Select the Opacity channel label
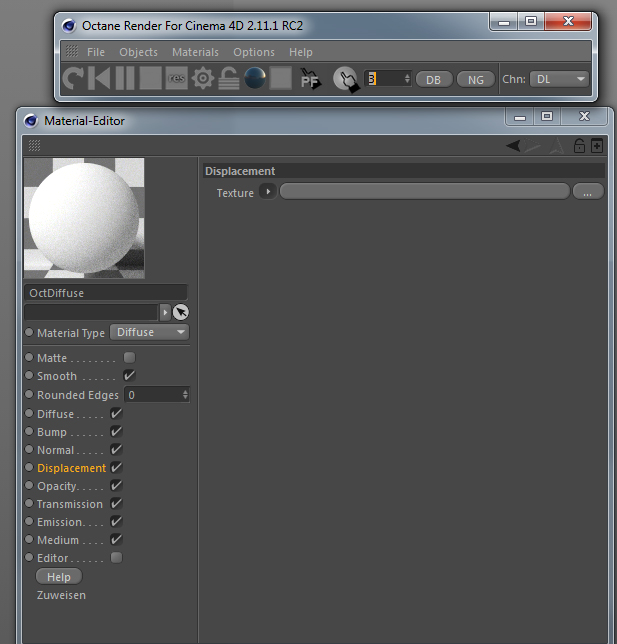 pos(57,486)
